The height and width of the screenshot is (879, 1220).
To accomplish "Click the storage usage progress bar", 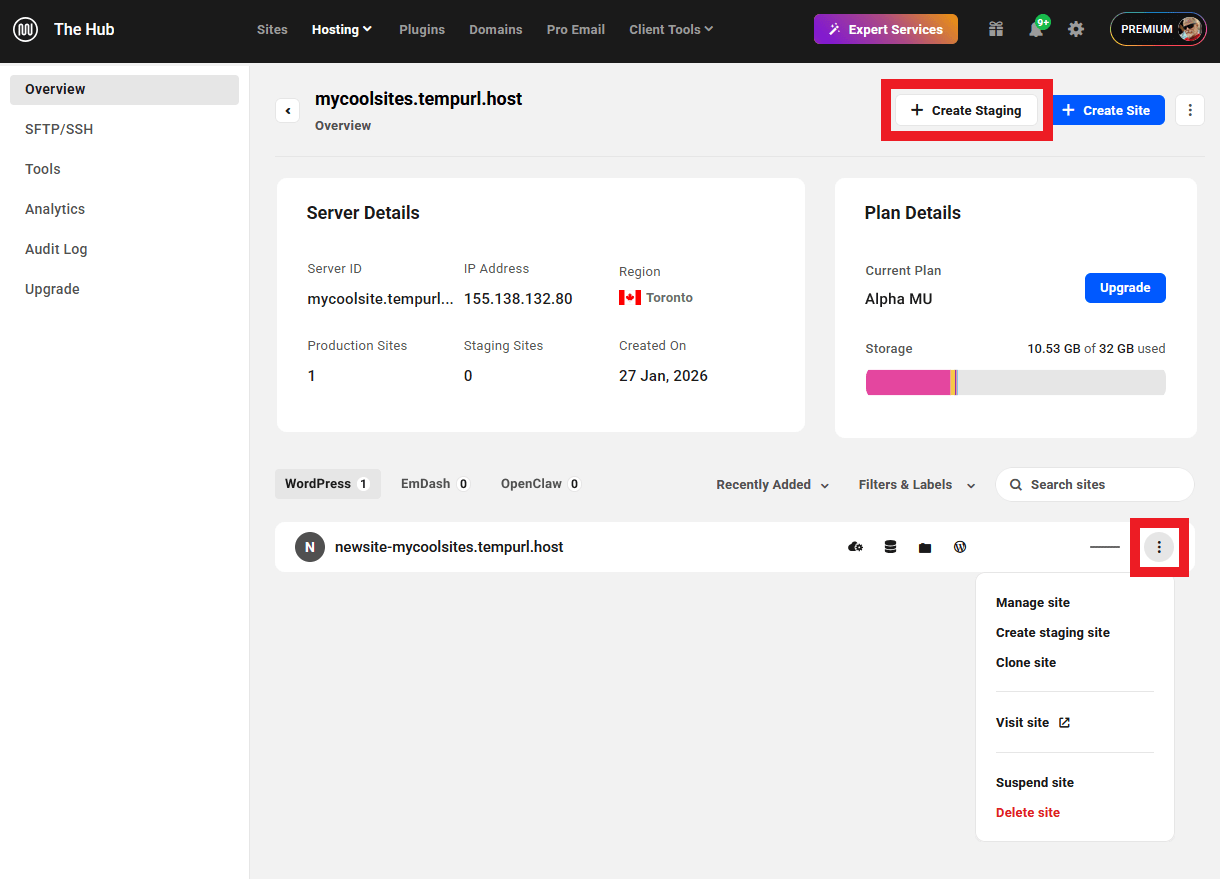I will tap(1015, 382).
